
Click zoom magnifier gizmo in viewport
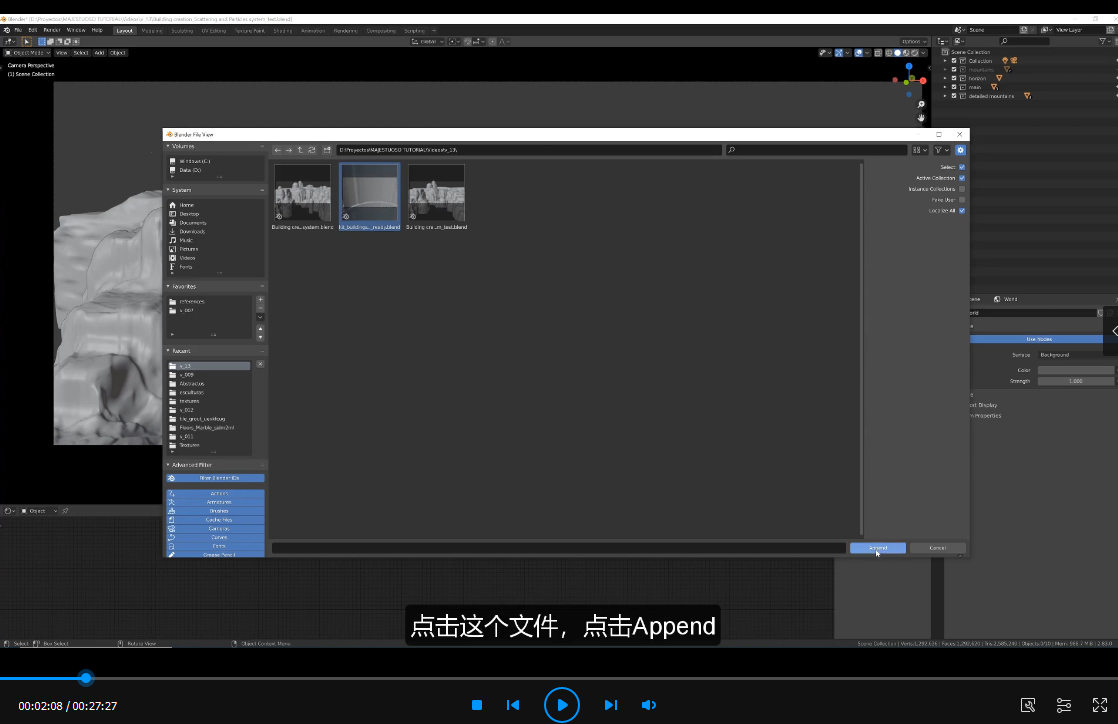(x=921, y=104)
